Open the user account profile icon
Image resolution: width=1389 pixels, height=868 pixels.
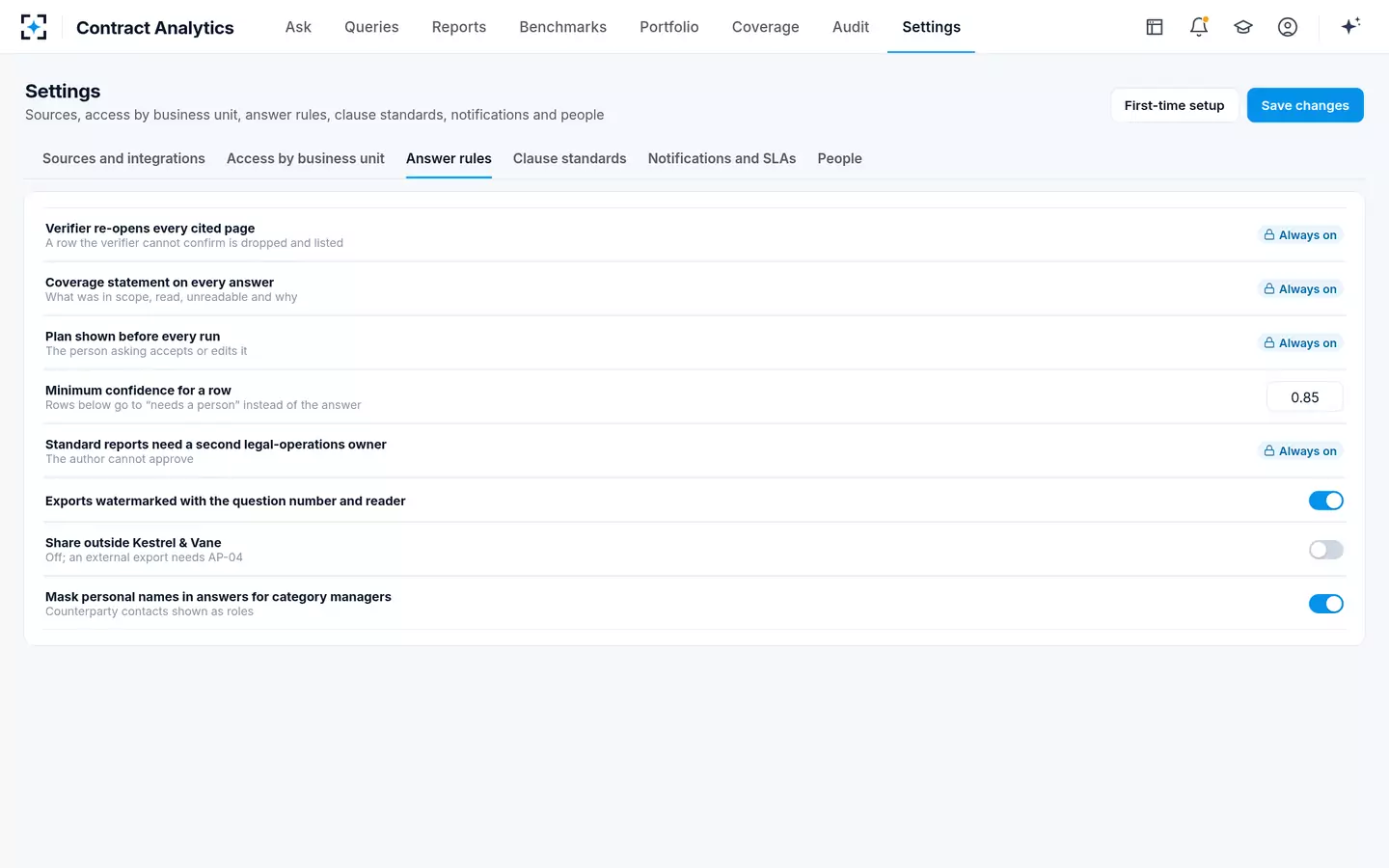[1288, 27]
